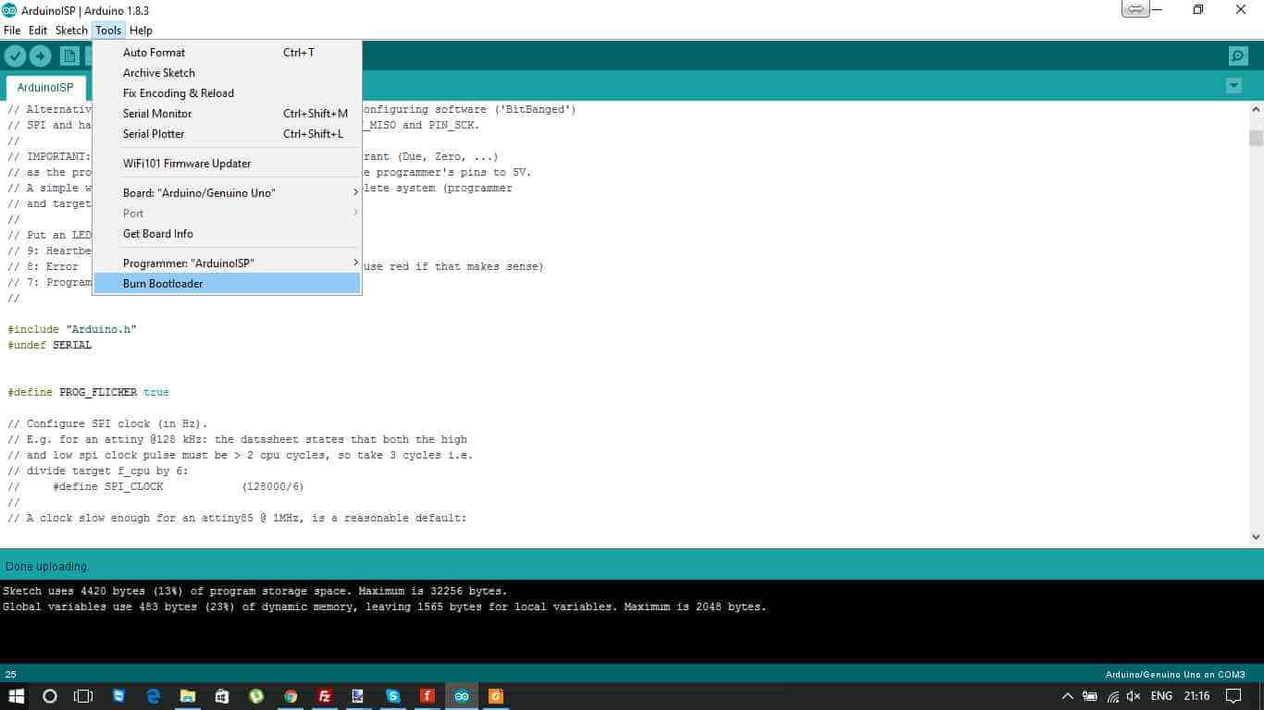Click the Upload arrow toolbar button
1264x710 pixels.
click(40, 57)
